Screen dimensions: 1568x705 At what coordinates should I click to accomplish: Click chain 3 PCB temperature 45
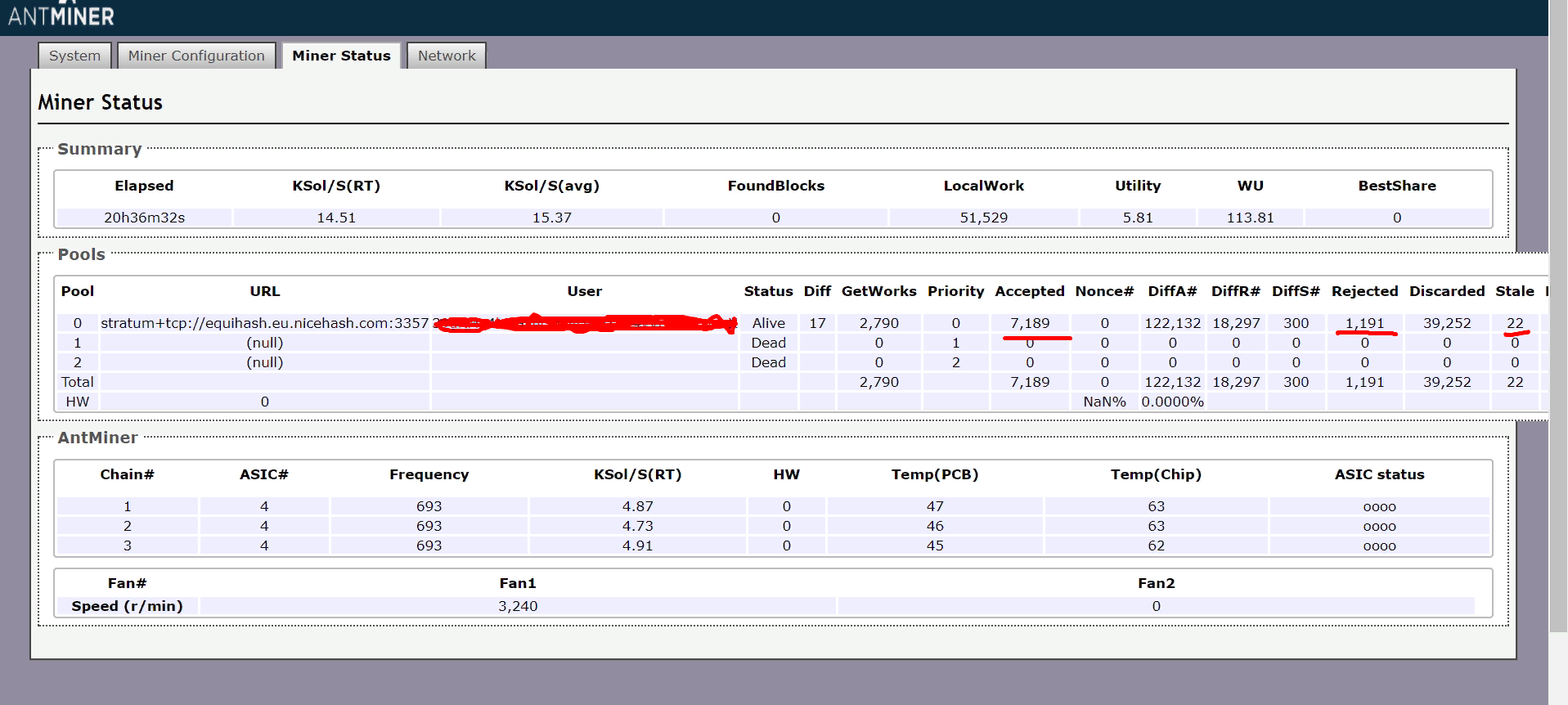click(935, 546)
